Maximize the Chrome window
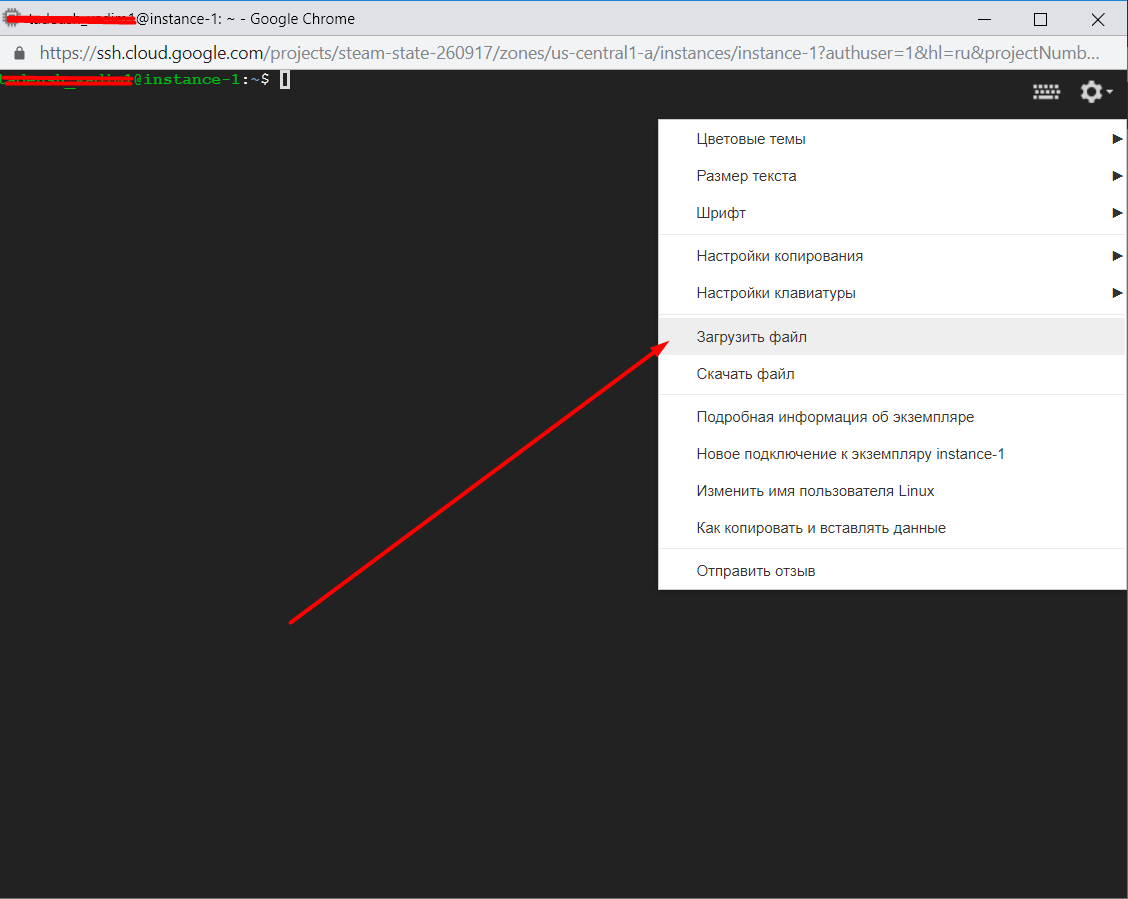 click(1040, 19)
